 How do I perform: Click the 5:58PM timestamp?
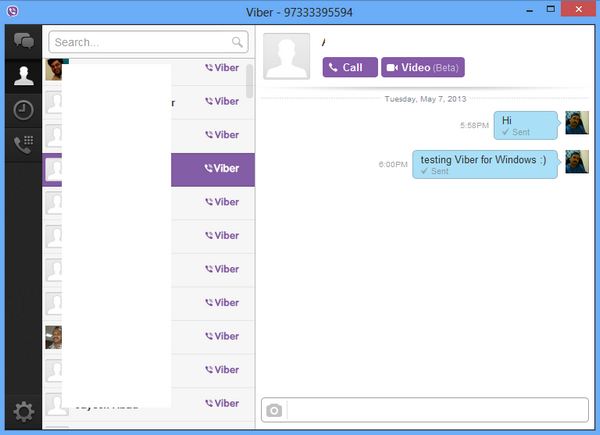pyautogui.click(x=474, y=125)
